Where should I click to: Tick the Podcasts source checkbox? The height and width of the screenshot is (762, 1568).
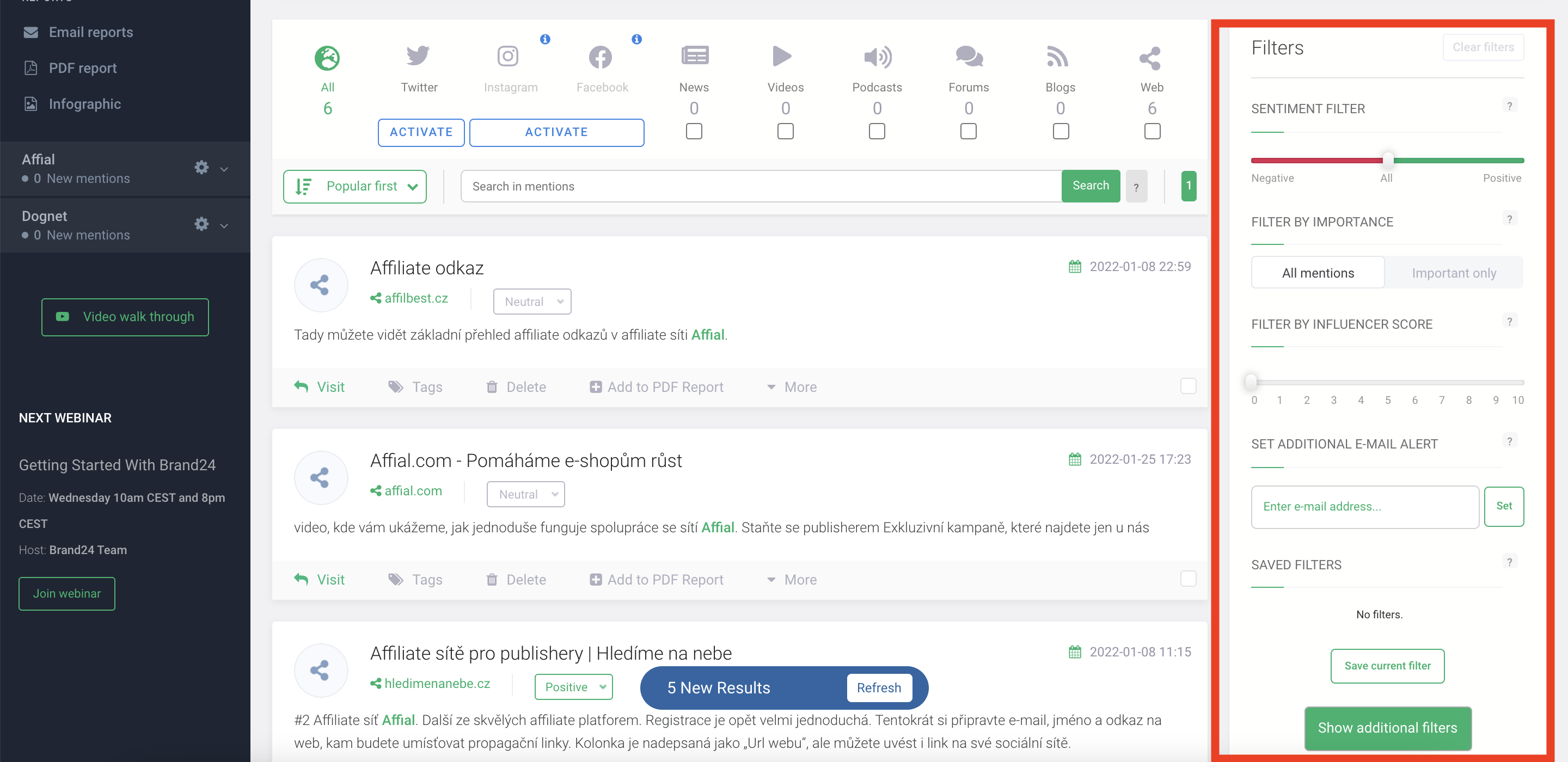(877, 132)
